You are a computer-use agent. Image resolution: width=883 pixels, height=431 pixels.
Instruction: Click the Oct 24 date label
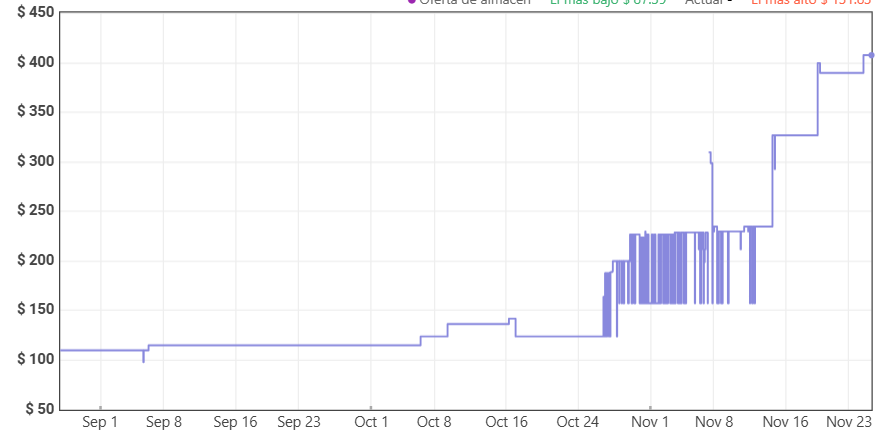pyautogui.click(x=577, y=422)
